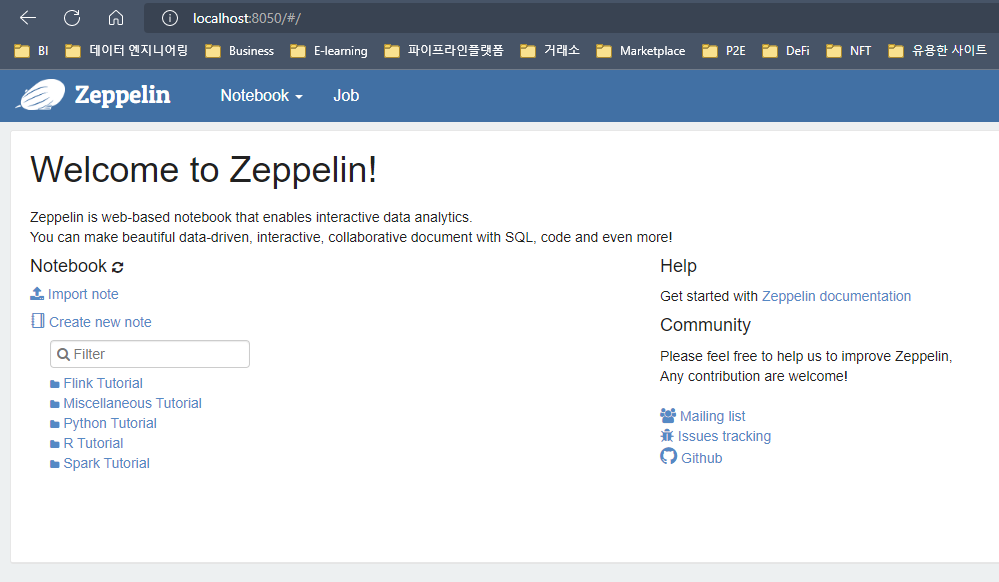Select the Create new note link
The height and width of the screenshot is (582, 999).
[100, 322]
